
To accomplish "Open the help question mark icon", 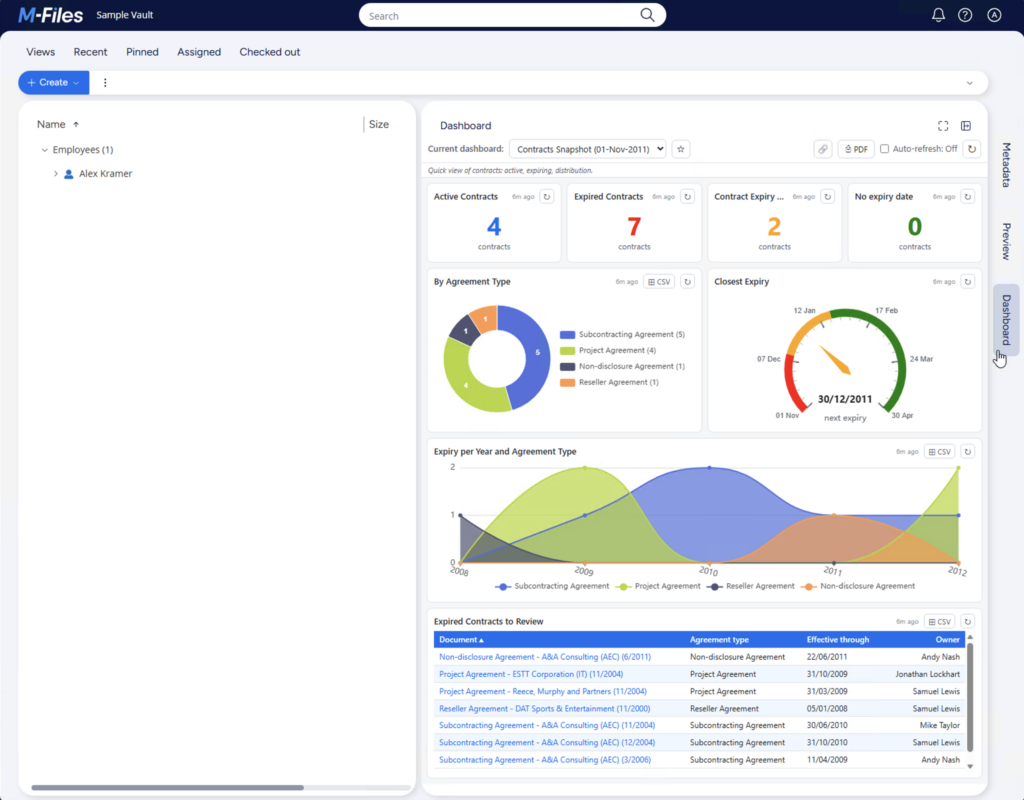I will pyautogui.click(x=965, y=15).
